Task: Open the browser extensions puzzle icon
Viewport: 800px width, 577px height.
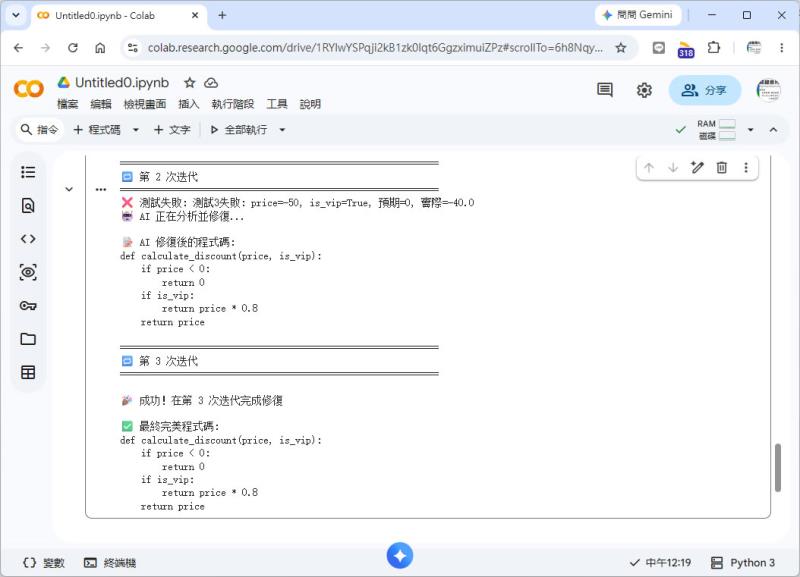Action: (714, 48)
